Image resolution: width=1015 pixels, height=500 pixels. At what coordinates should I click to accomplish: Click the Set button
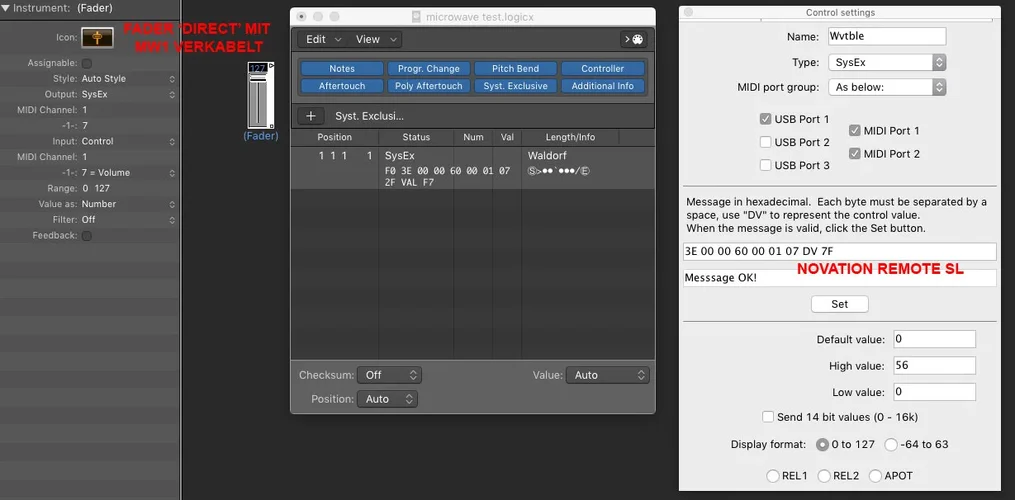tap(840, 304)
